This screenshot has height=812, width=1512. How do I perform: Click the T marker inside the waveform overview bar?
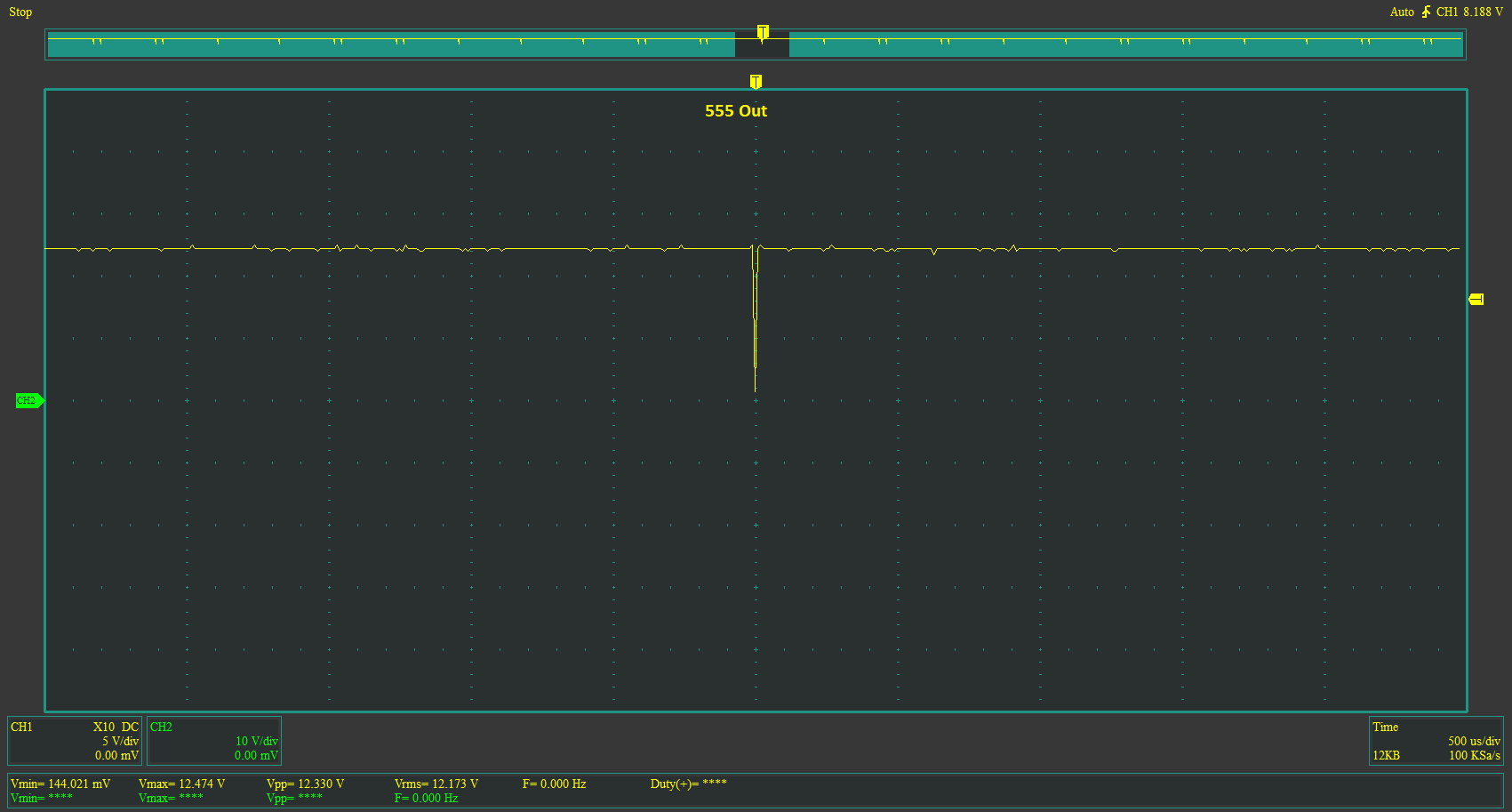coord(762,29)
